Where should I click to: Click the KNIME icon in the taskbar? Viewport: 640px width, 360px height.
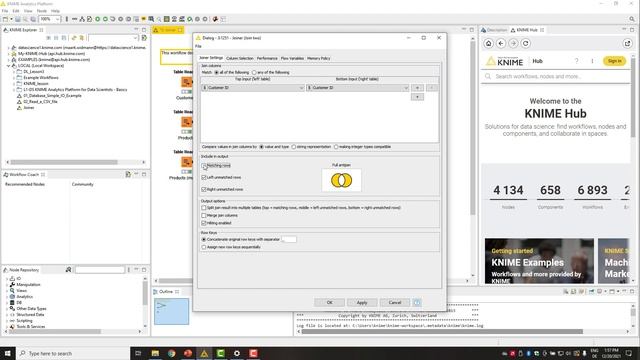[x=204, y=353]
